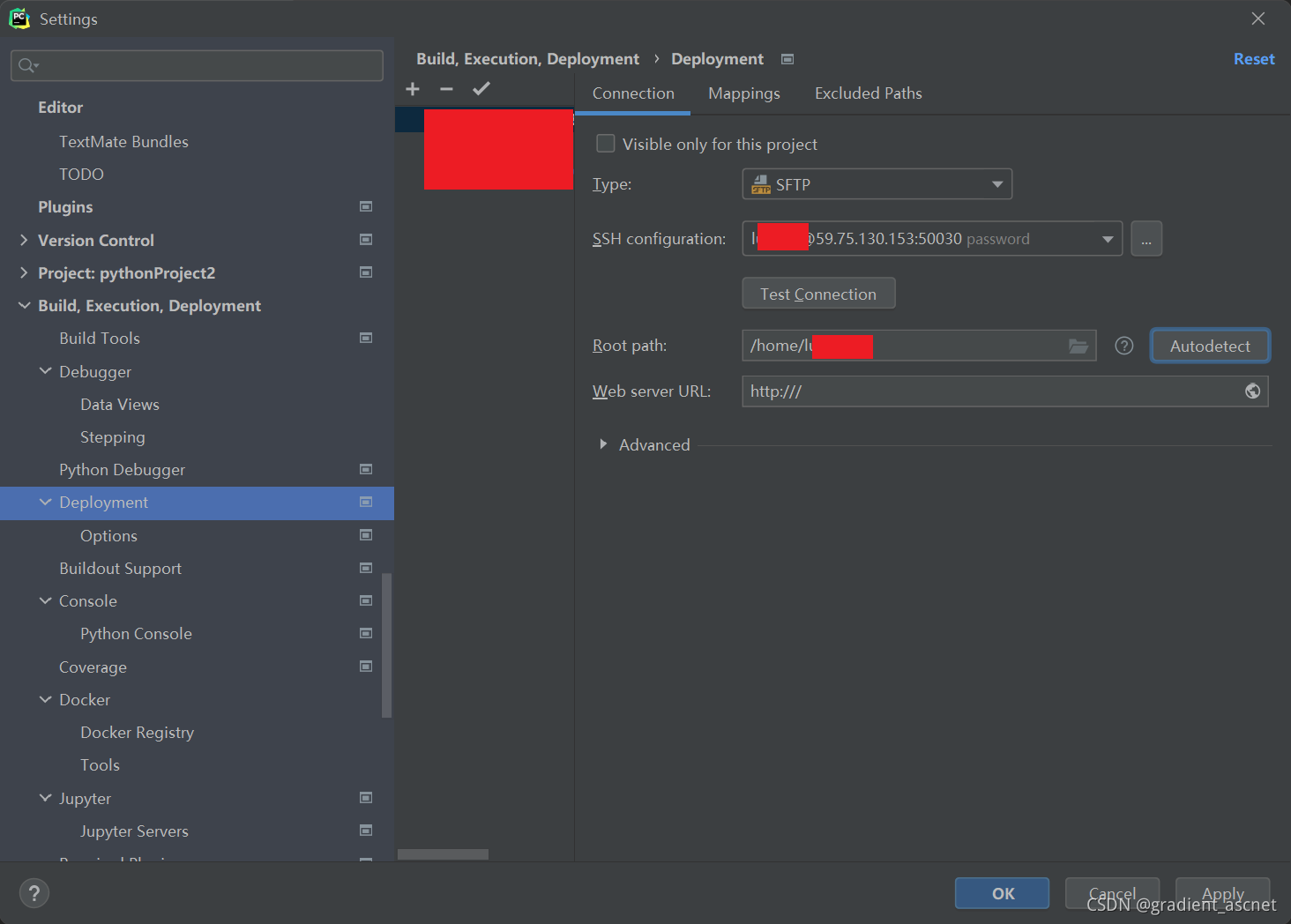
Task: Click the Autodetect button
Action: [1210, 346]
